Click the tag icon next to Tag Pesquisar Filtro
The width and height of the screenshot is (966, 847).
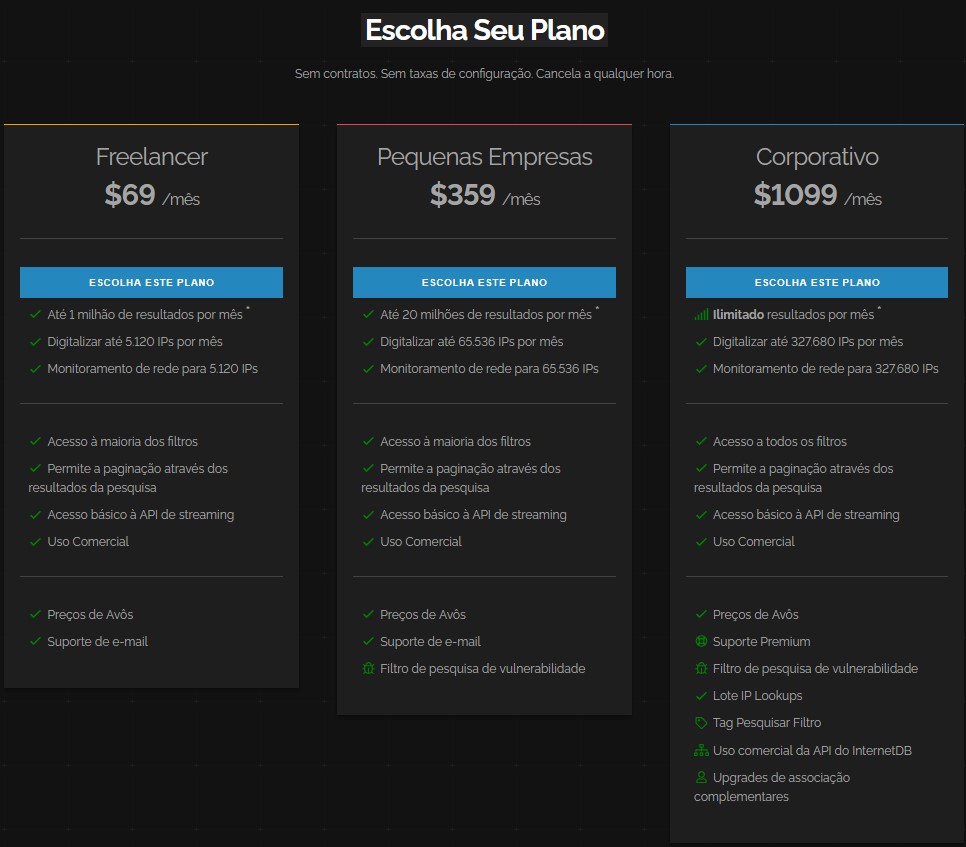(x=701, y=723)
